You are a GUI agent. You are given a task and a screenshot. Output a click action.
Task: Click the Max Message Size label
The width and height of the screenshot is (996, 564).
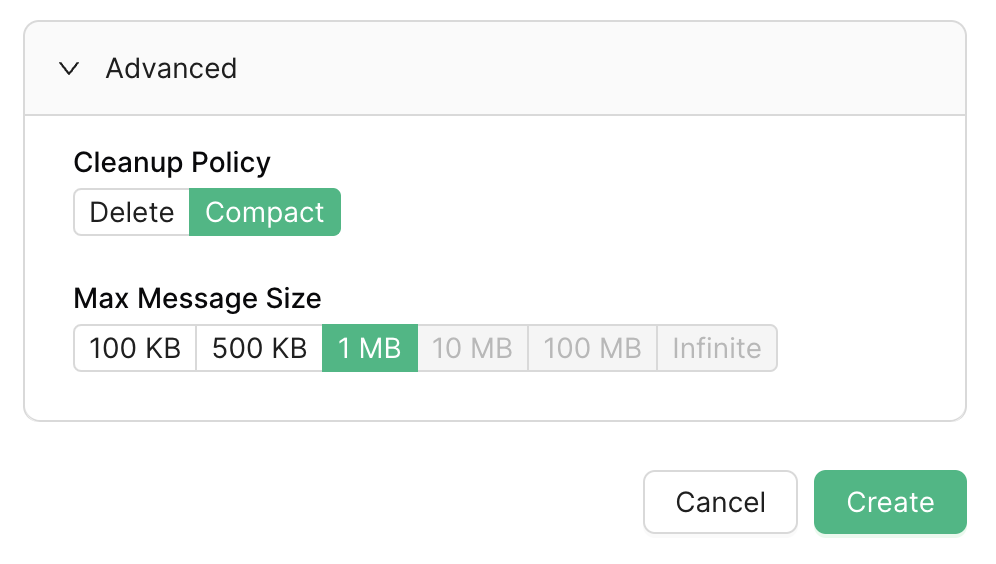coord(197,298)
